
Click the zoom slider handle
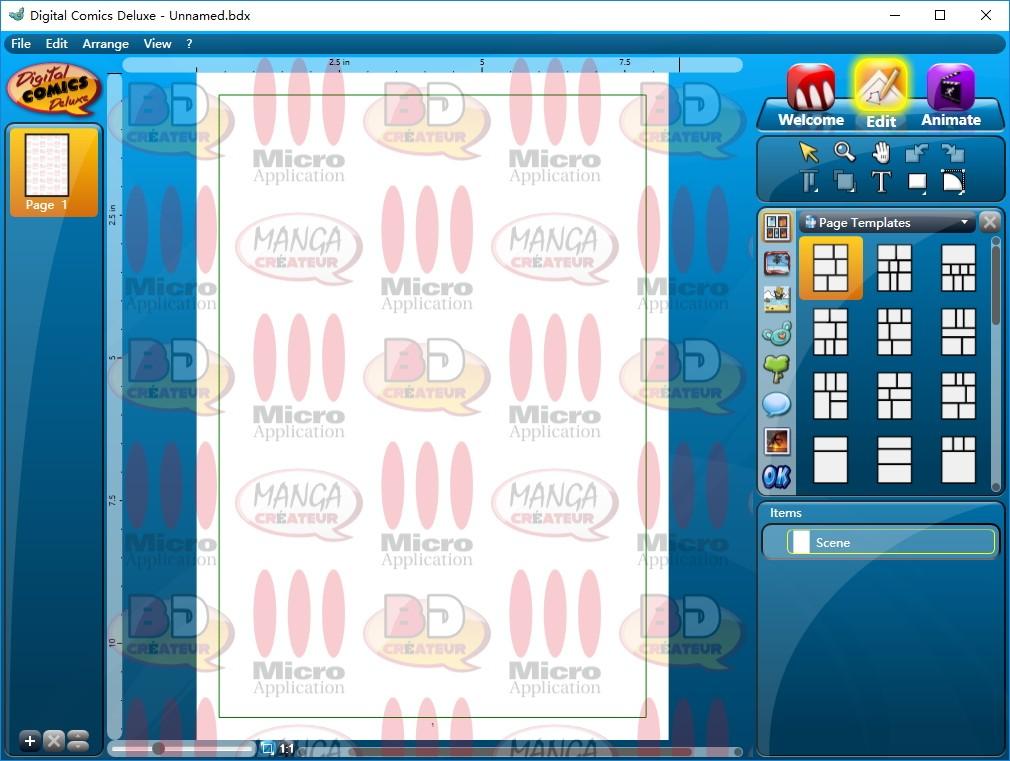point(158,748)
